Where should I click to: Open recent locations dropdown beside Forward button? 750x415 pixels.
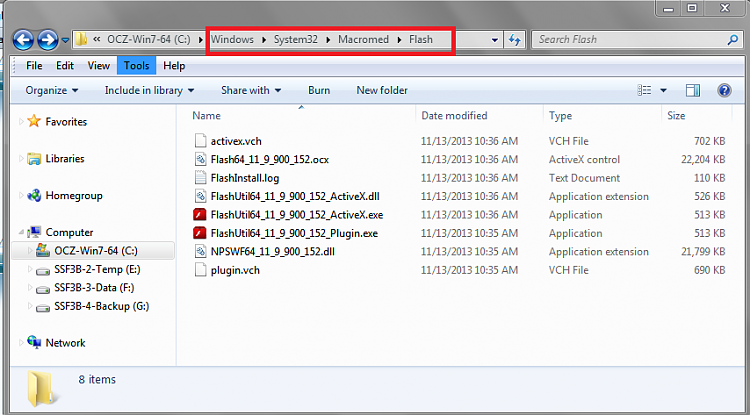(x=66, y=40)
